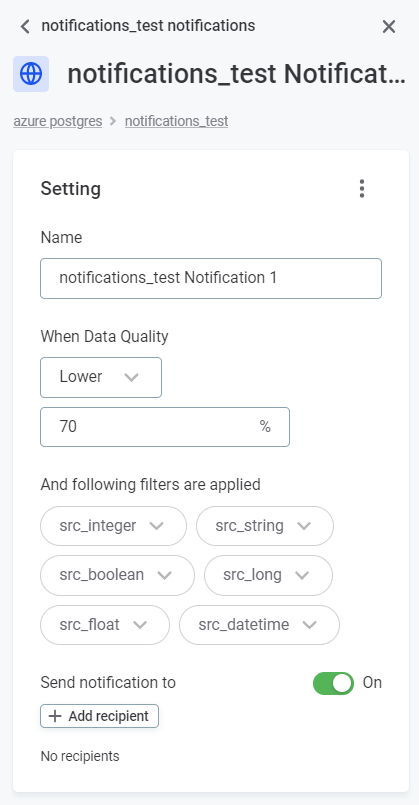
Task: Go back using the left arrow icon
Action: pyautogui.click(x=25, y=26)
